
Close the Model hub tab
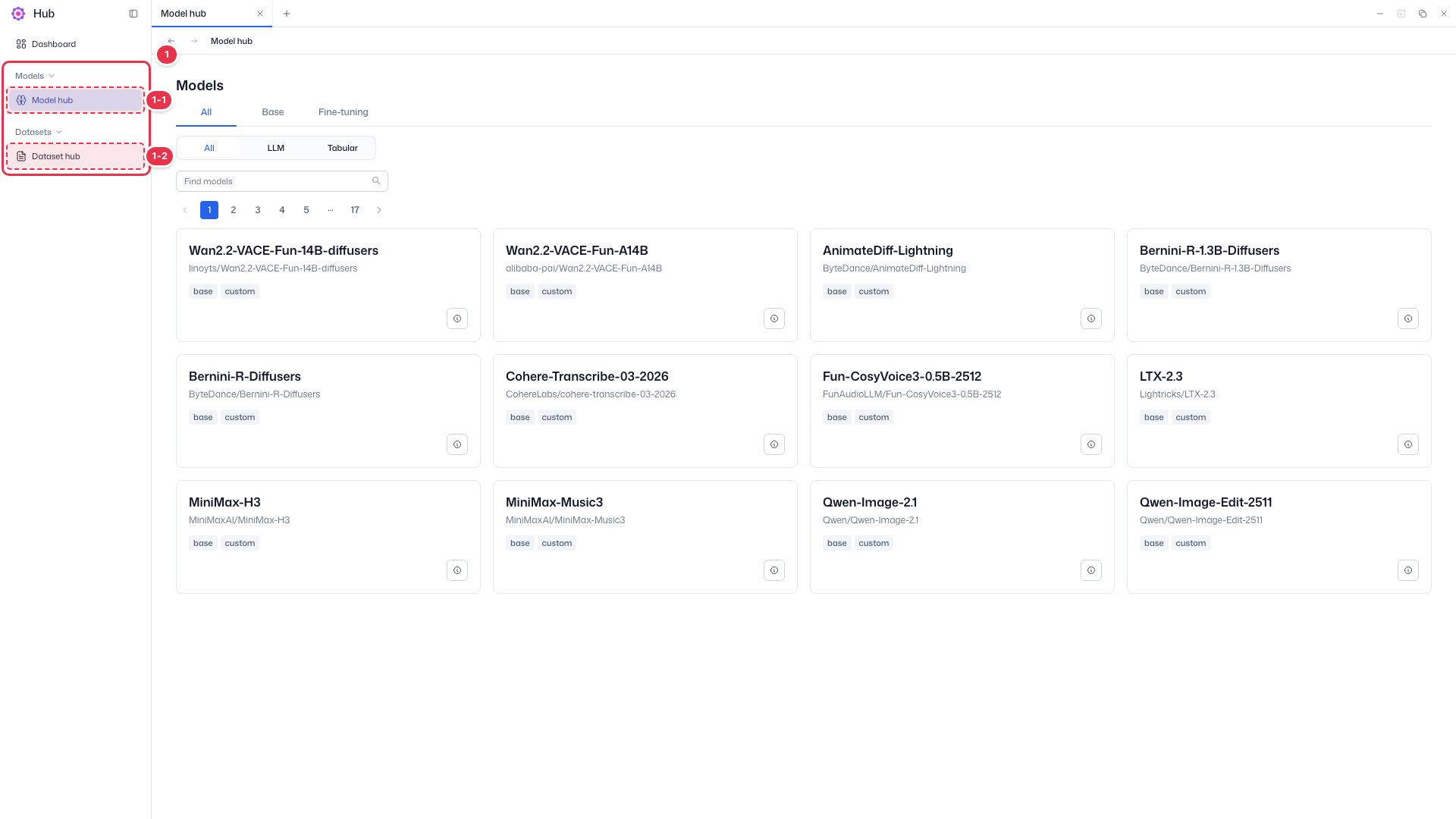(260, 14)
